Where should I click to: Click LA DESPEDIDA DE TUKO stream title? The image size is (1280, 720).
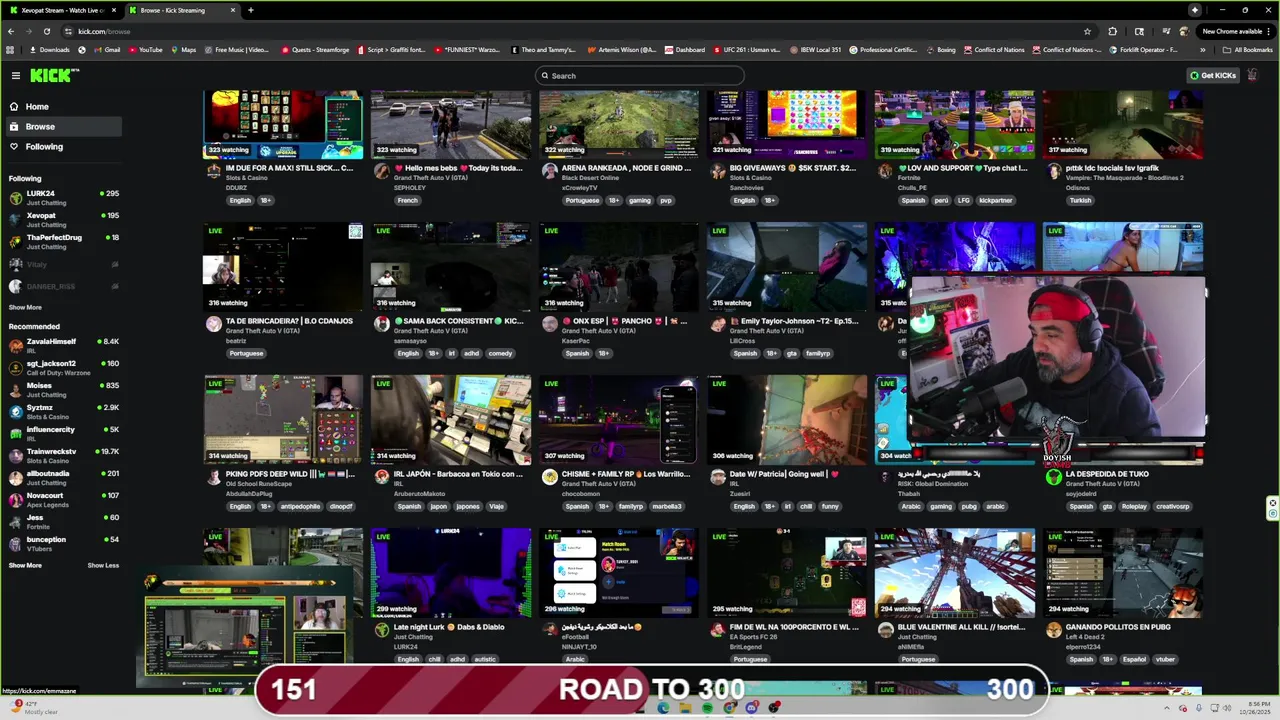(x=1107, y=474)
